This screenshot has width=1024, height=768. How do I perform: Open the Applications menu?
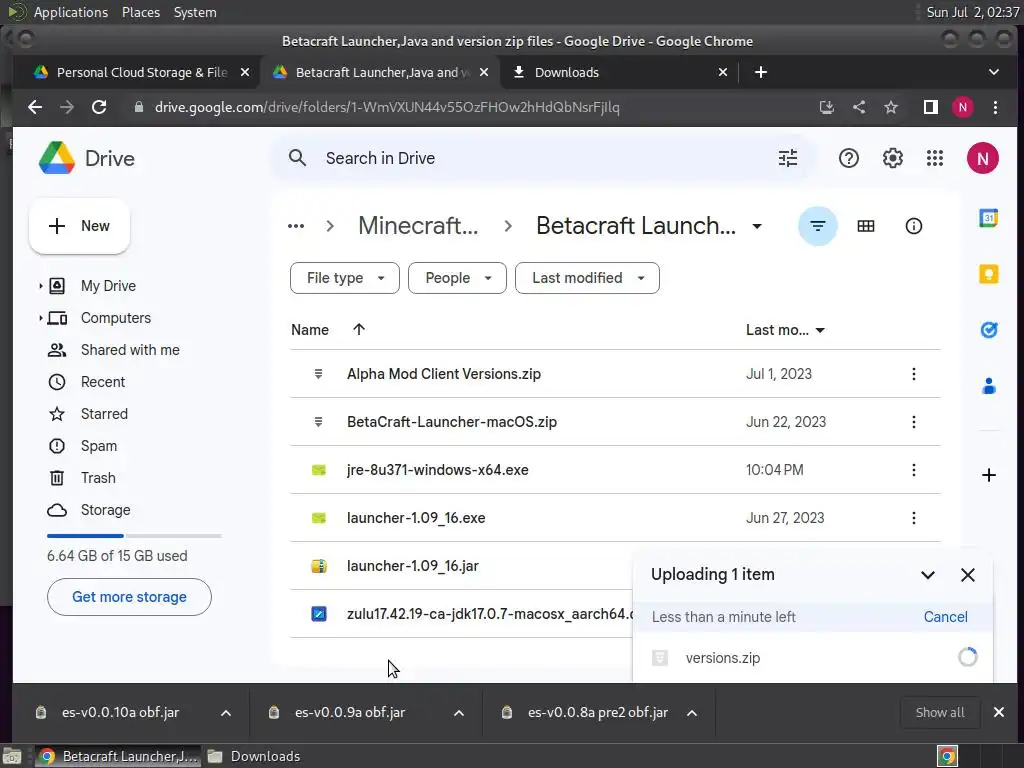(x=71, y=12)
